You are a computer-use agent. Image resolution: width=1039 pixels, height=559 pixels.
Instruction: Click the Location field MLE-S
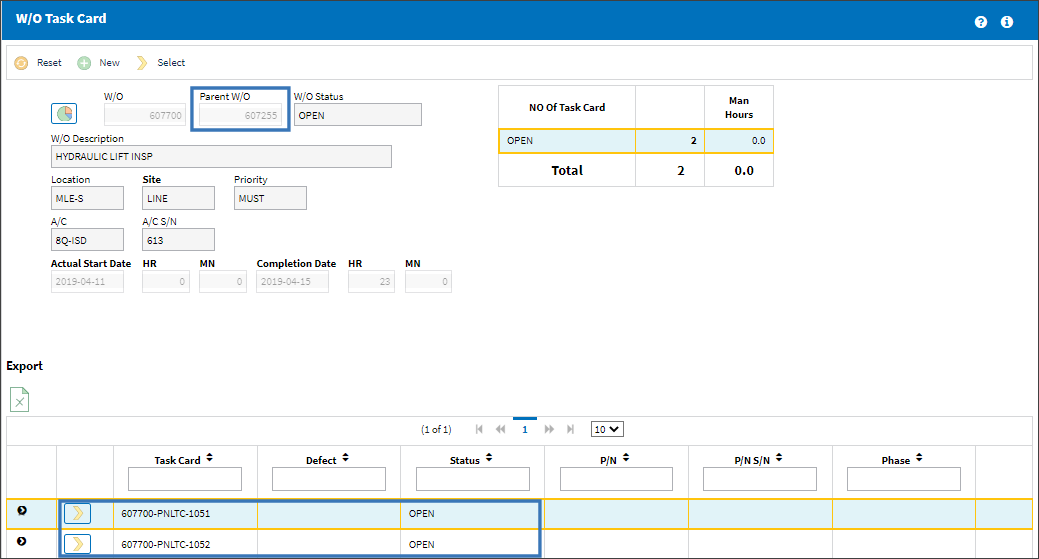point(87,198)
